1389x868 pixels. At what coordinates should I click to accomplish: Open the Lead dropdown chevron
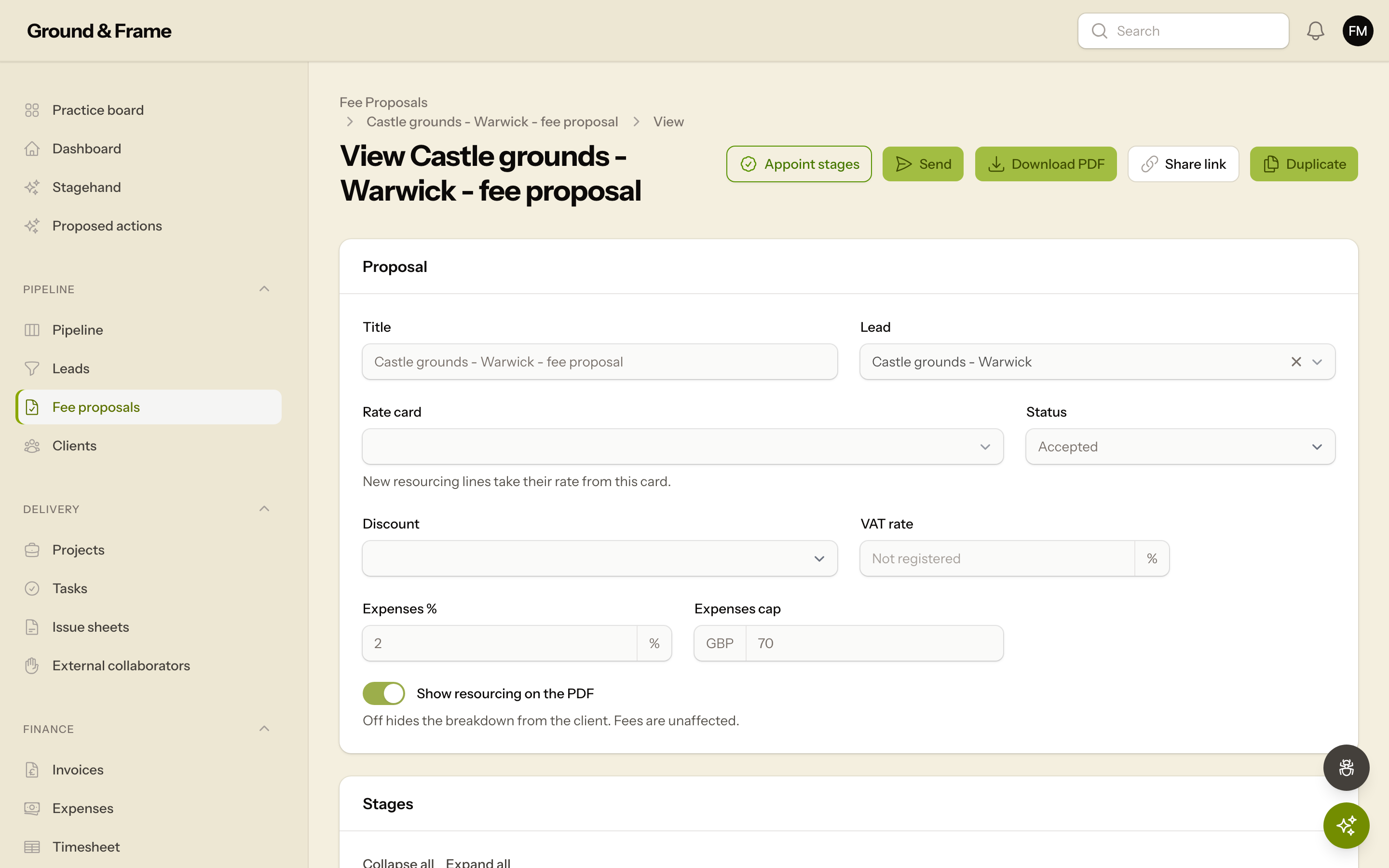[1317, 362]
